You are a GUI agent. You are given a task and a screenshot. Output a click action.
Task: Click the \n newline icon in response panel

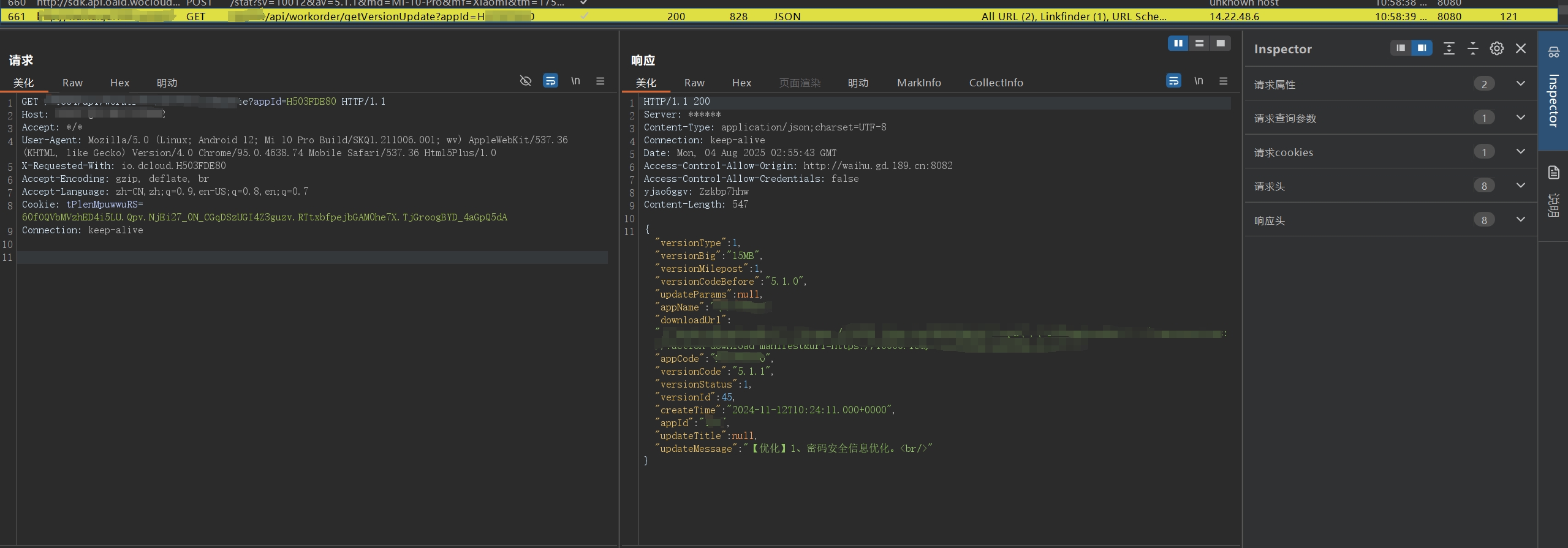coord(1198,81)
